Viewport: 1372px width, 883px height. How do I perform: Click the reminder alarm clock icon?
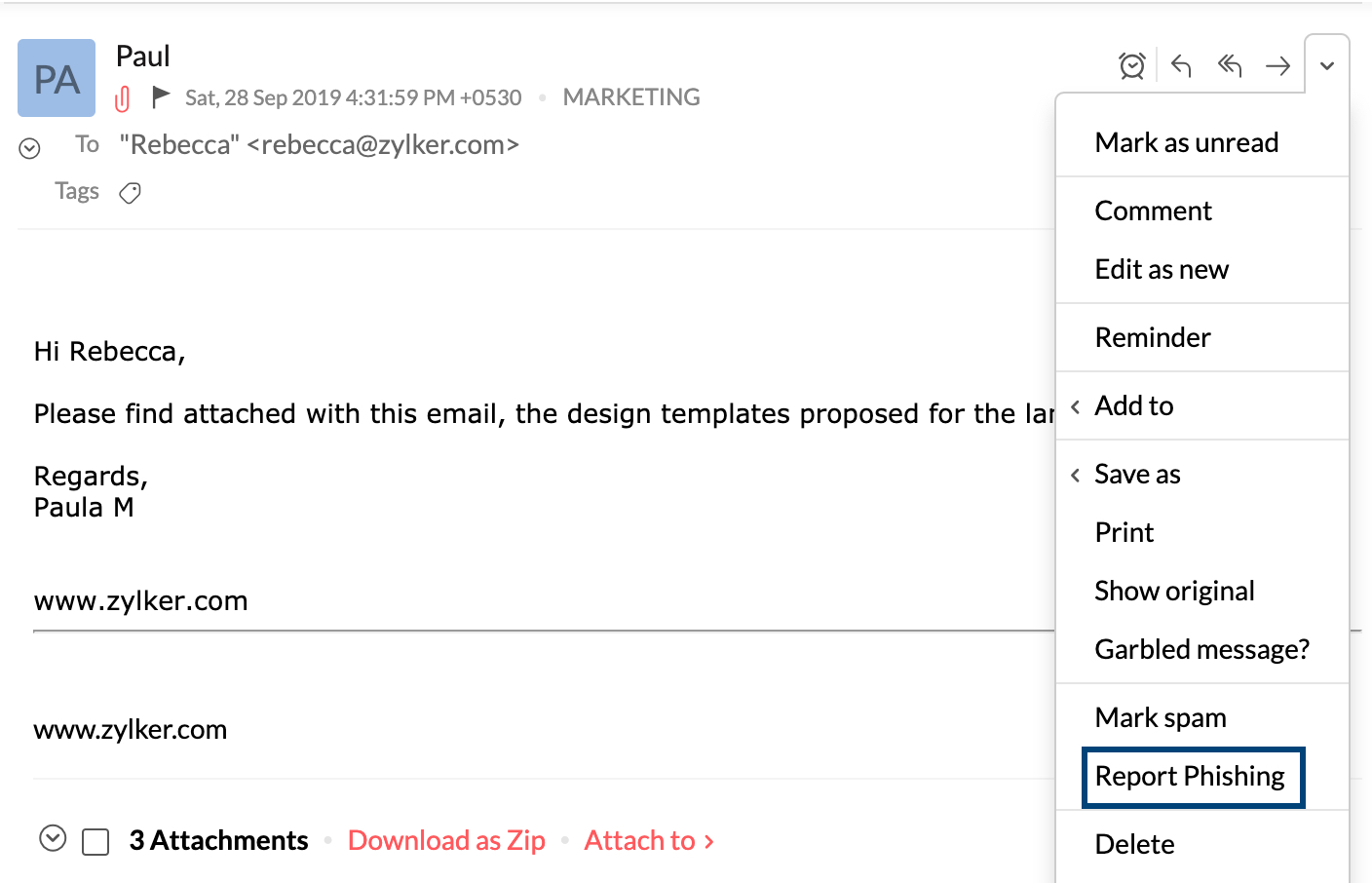click(x=1131, y=65)
